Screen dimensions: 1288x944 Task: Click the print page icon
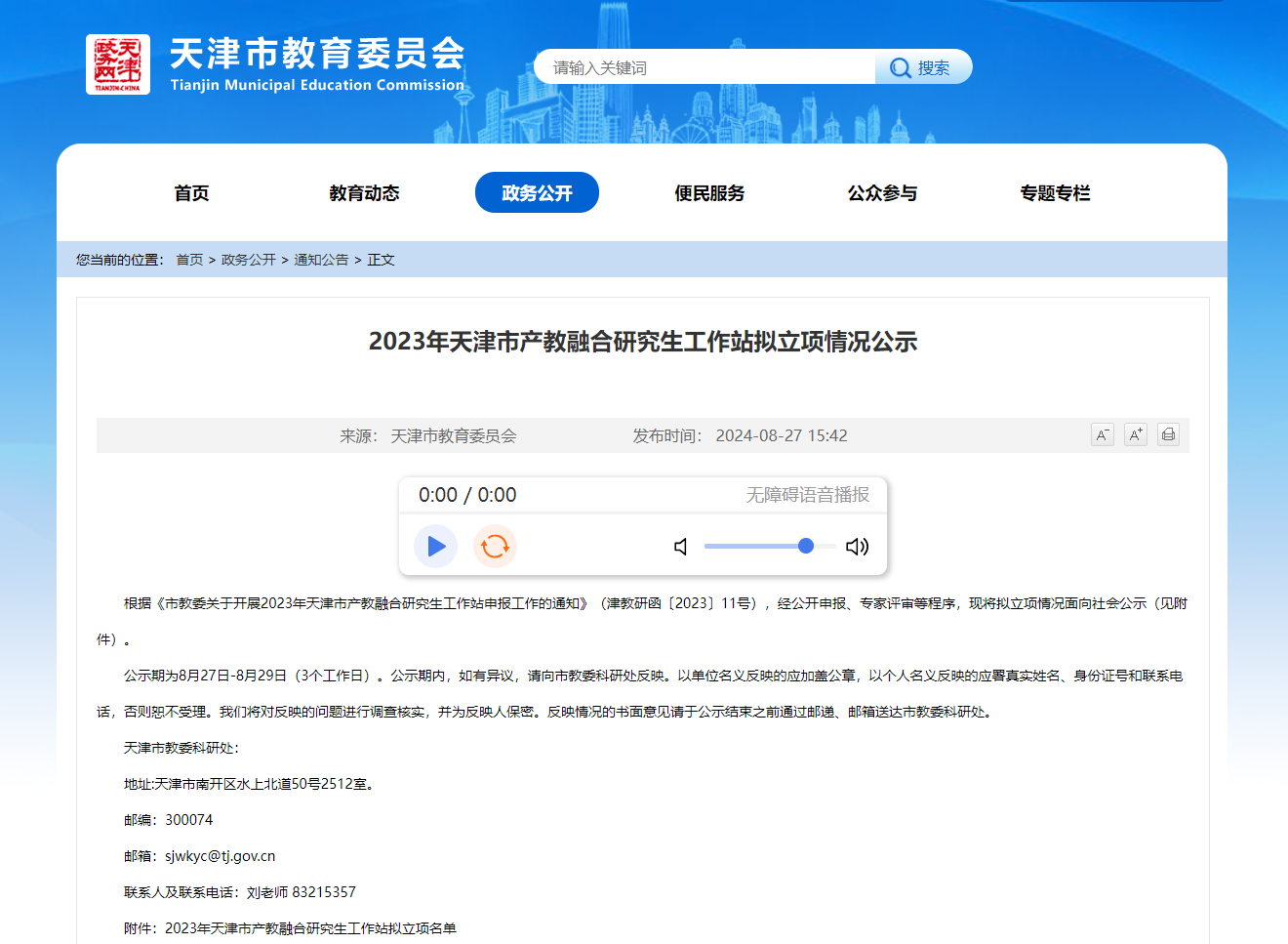[x=1168, y=434]
